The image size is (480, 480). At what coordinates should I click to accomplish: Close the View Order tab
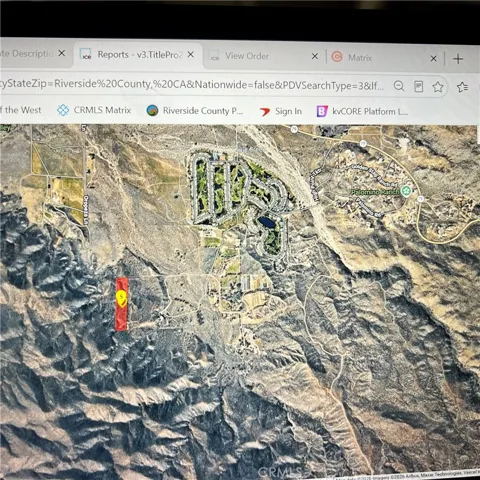[315, 57]
